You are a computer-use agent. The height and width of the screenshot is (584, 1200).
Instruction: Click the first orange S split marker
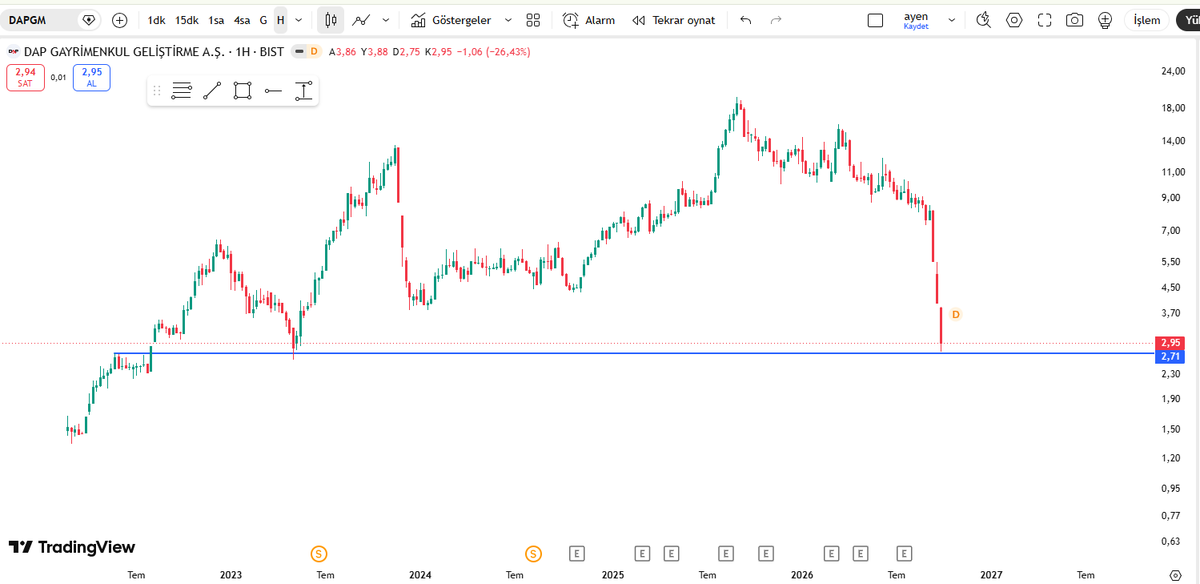coord(318,553)
